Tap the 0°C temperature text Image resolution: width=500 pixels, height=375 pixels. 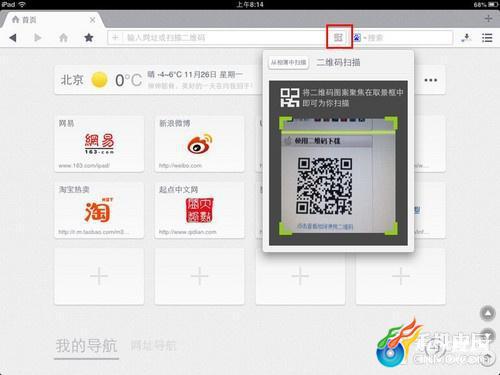(128, 80)
